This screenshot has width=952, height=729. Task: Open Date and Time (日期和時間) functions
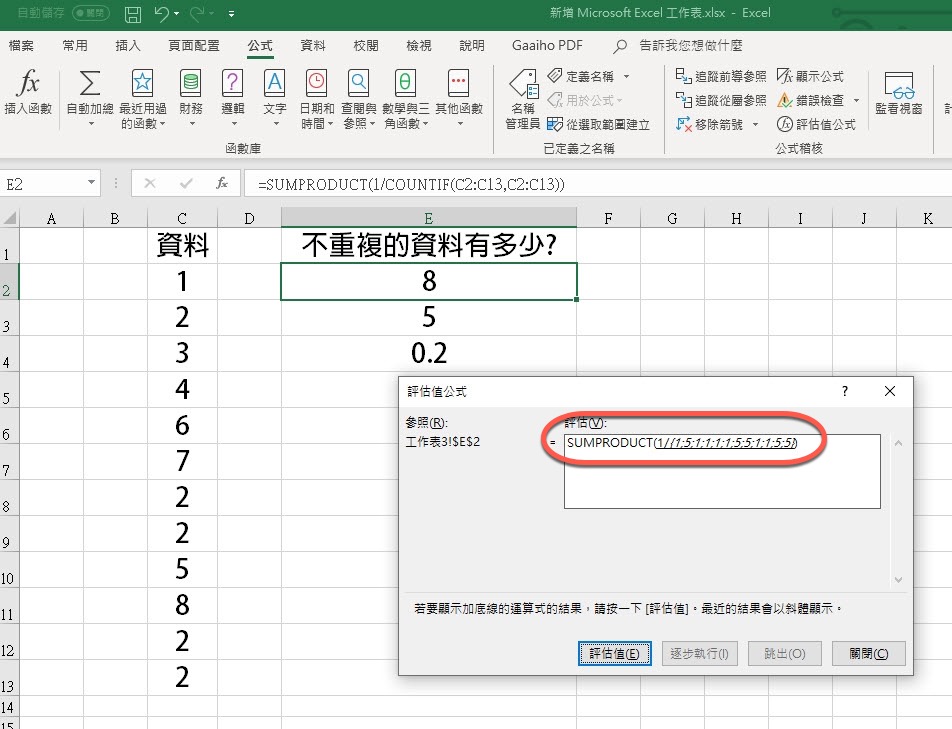point(317,85)
